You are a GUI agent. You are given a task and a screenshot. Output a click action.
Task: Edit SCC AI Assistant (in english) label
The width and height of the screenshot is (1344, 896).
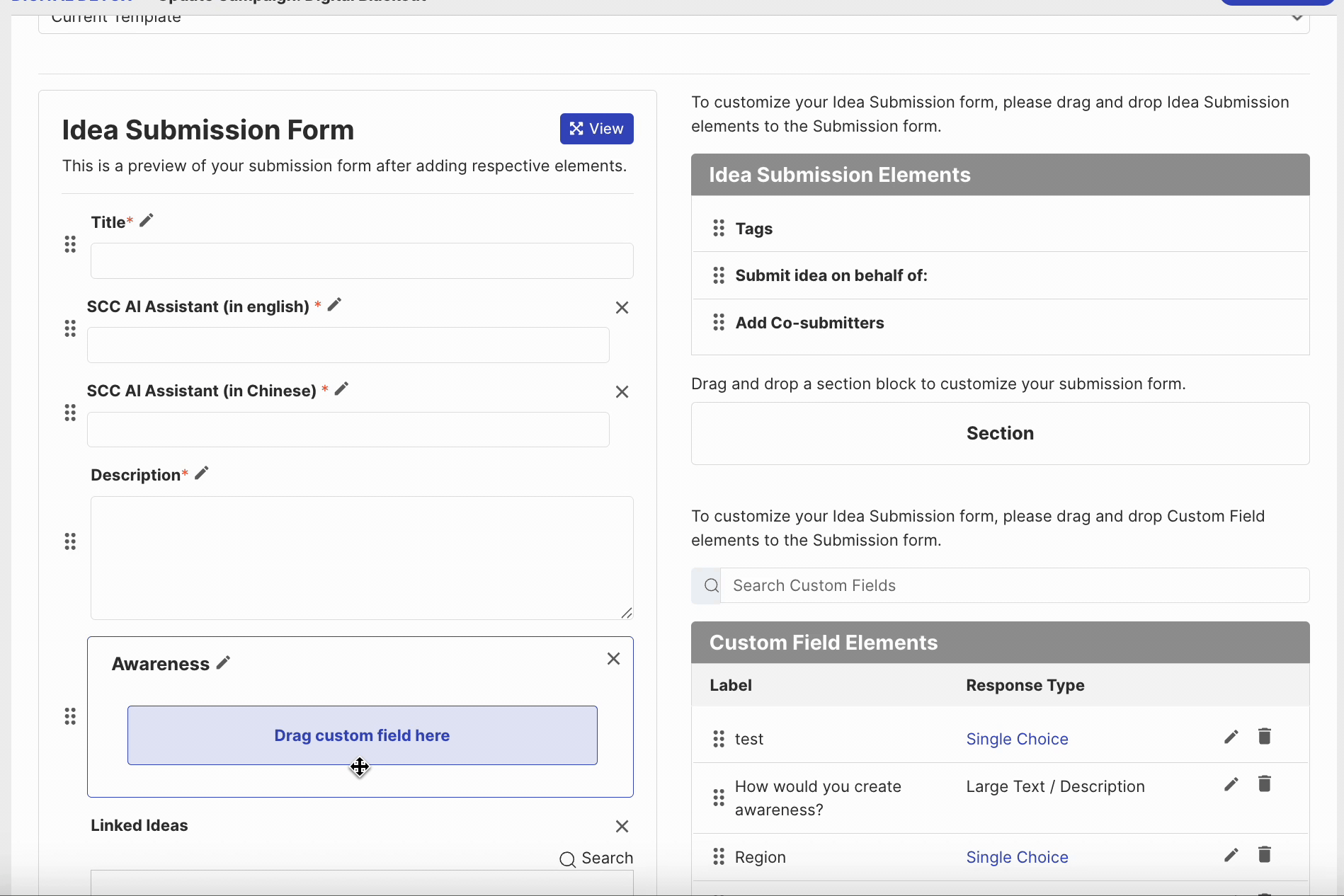coord(335,304)
